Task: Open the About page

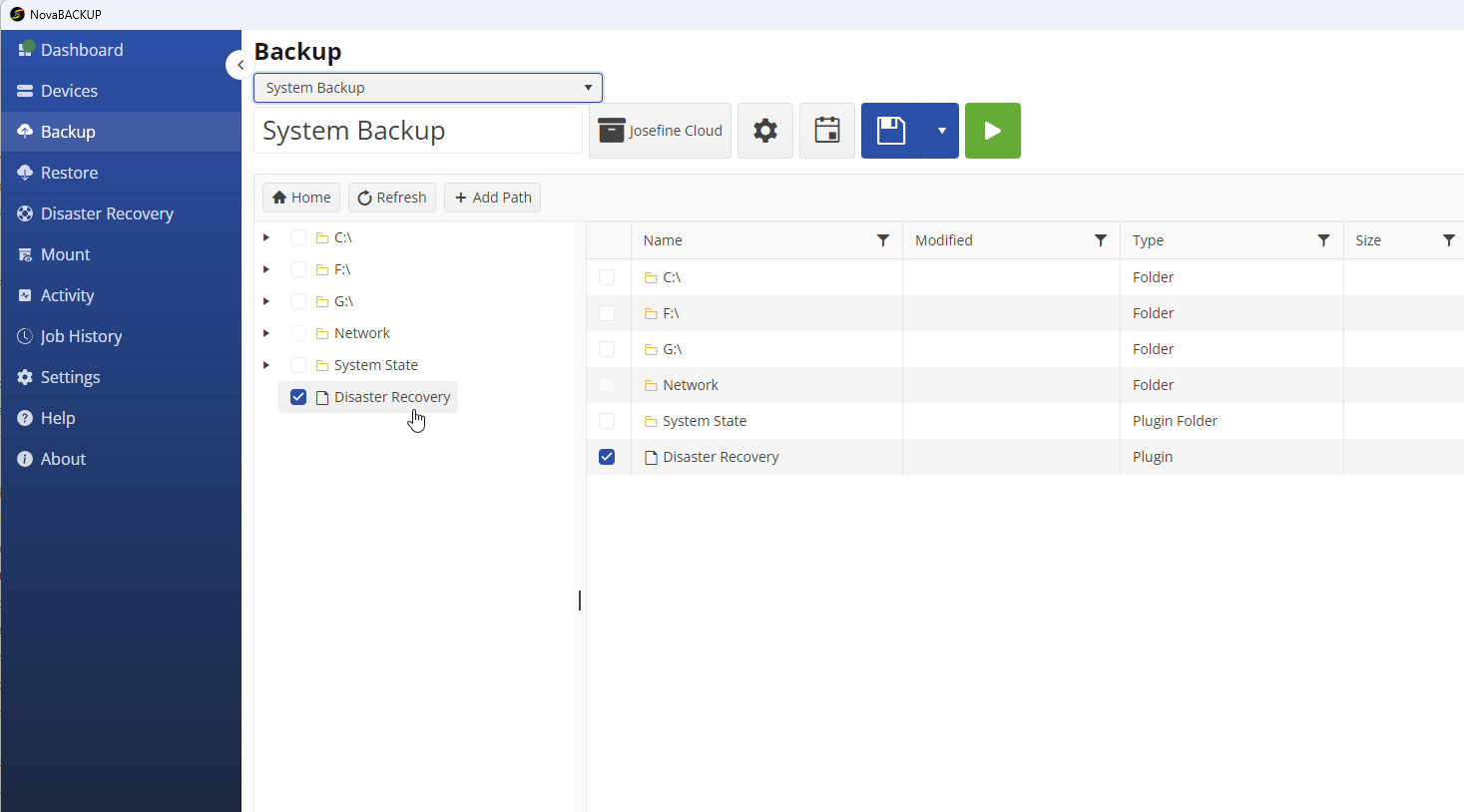Action: 121,459
